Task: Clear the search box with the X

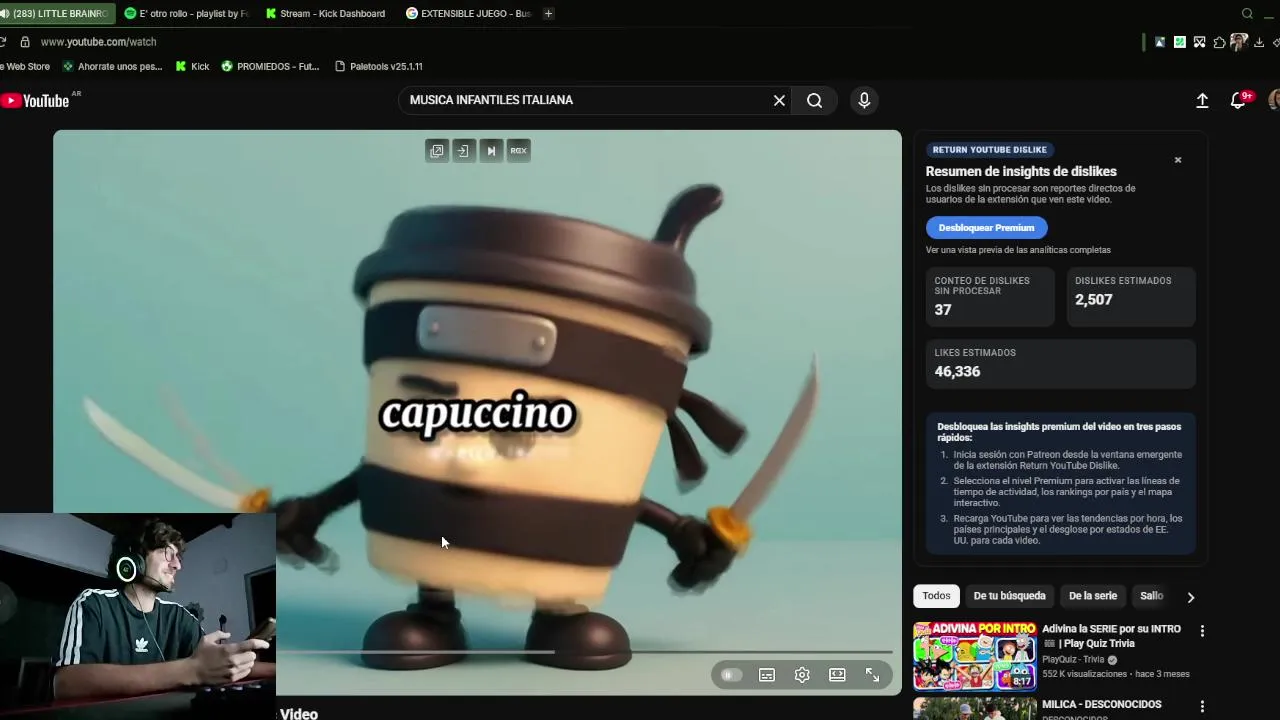Action: 779,100
